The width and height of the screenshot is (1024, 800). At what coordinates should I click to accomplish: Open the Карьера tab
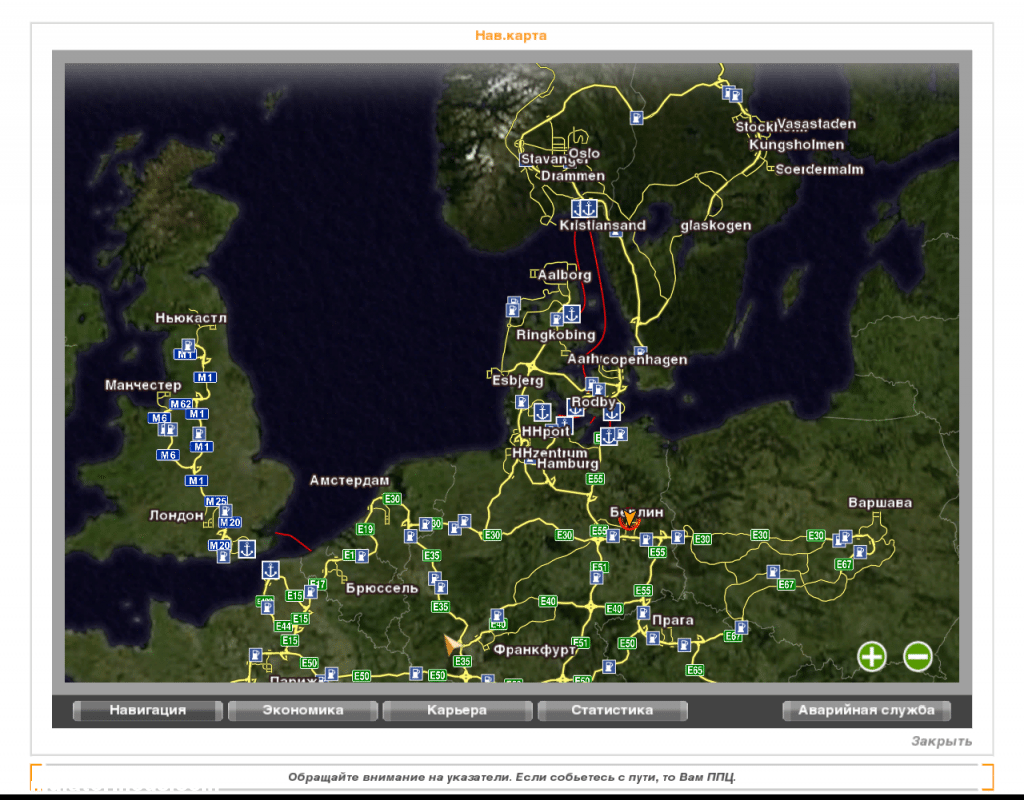pyautogui.click(x=457, y=710)
